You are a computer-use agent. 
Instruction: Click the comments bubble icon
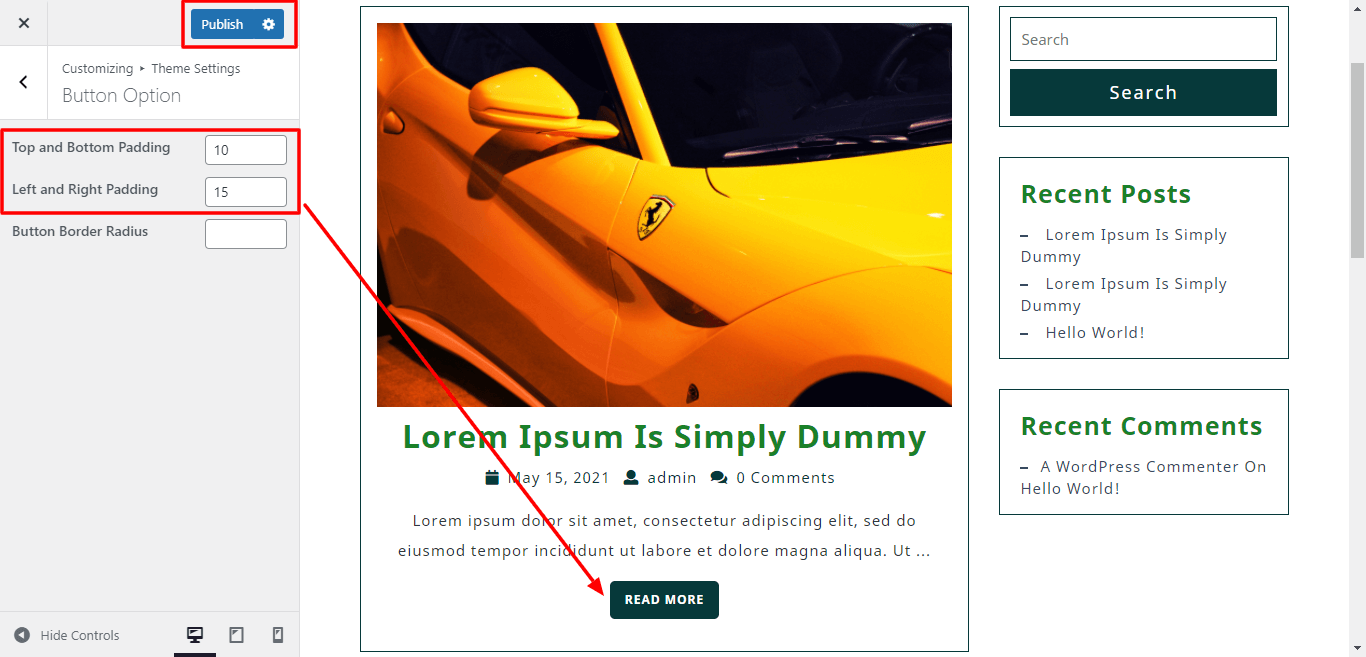(719, 478)
